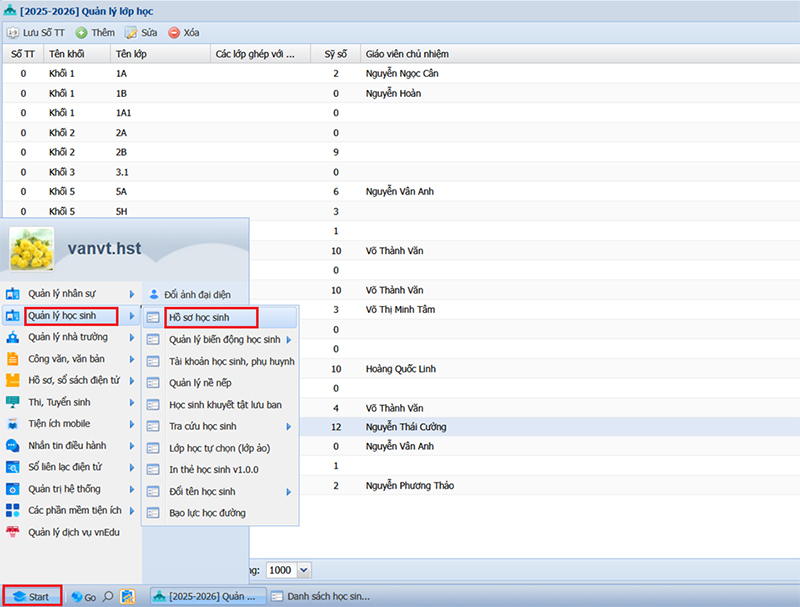
Task: Click the Sỹ số column header
Action: coord(336,54)
